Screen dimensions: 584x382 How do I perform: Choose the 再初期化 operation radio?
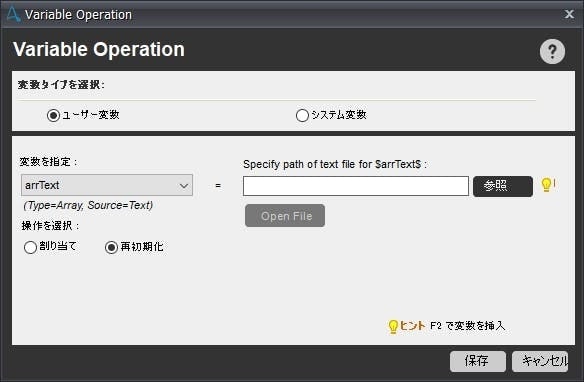[x=111, y=247]
